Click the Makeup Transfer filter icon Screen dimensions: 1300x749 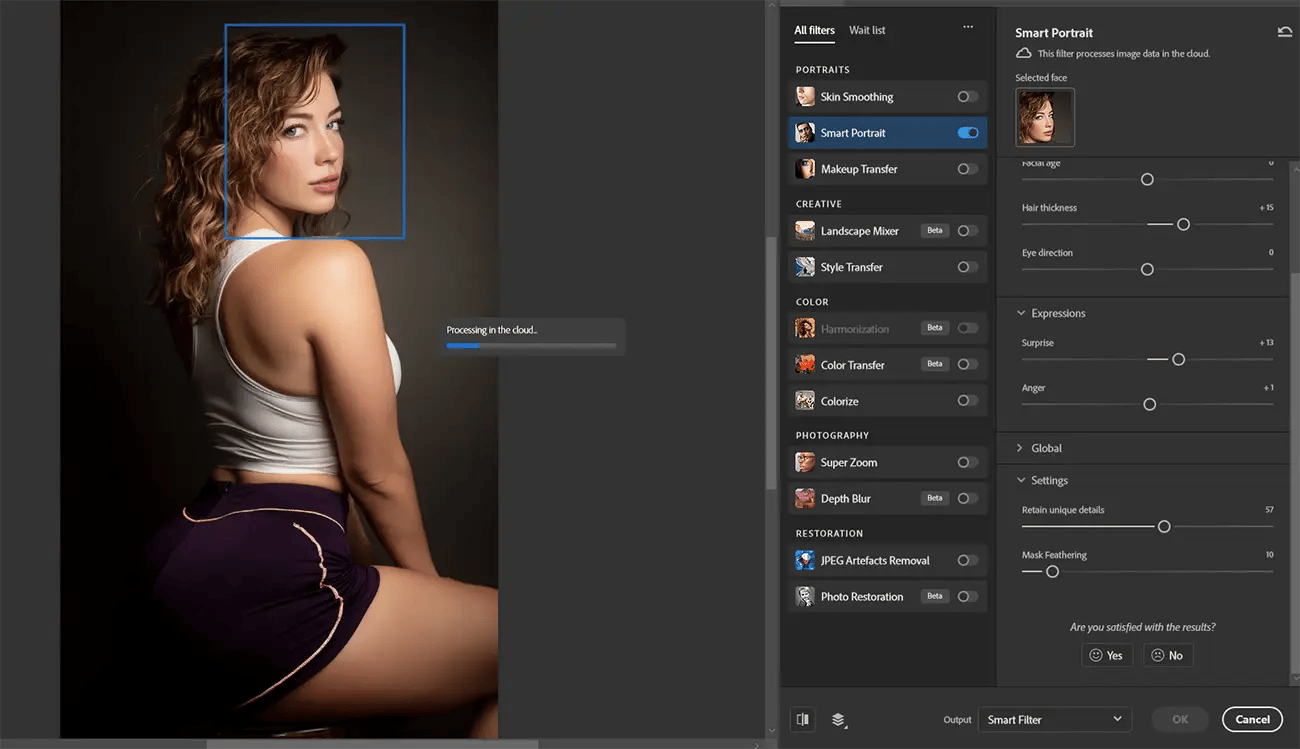tap(805, 169)
